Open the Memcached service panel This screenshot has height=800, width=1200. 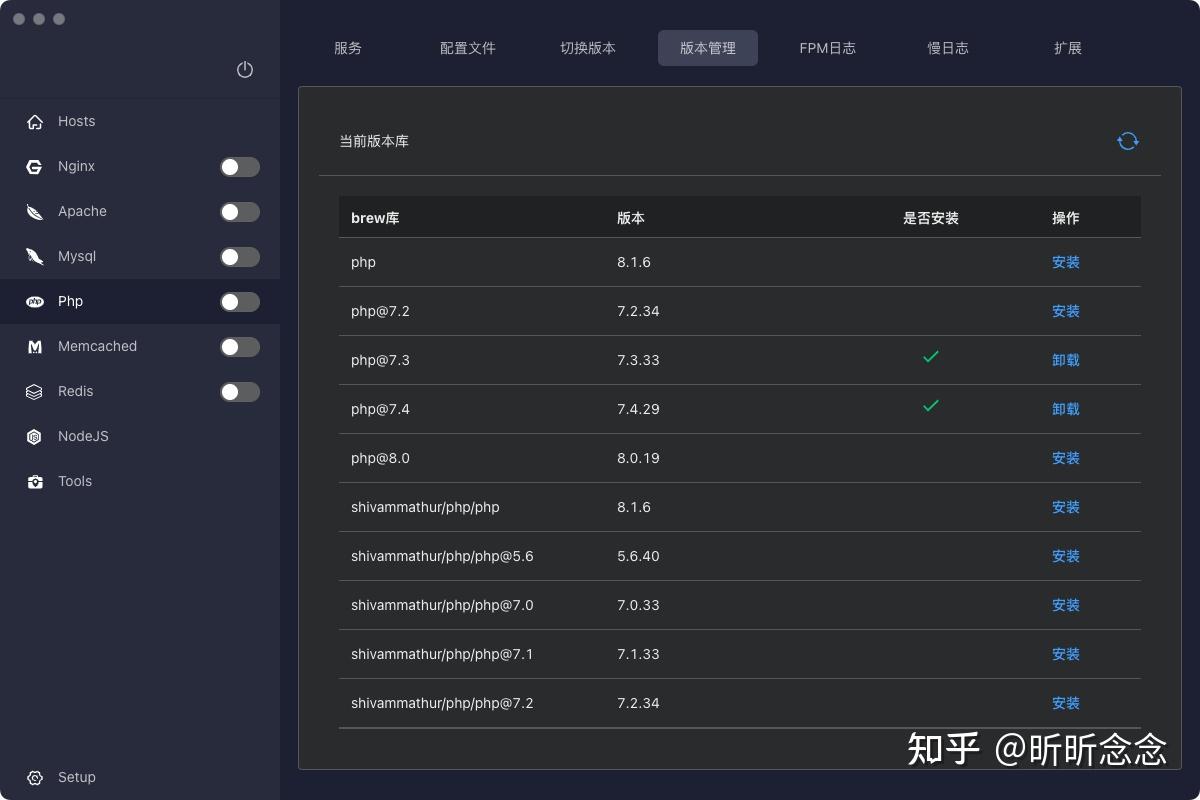tap(97, 346)
